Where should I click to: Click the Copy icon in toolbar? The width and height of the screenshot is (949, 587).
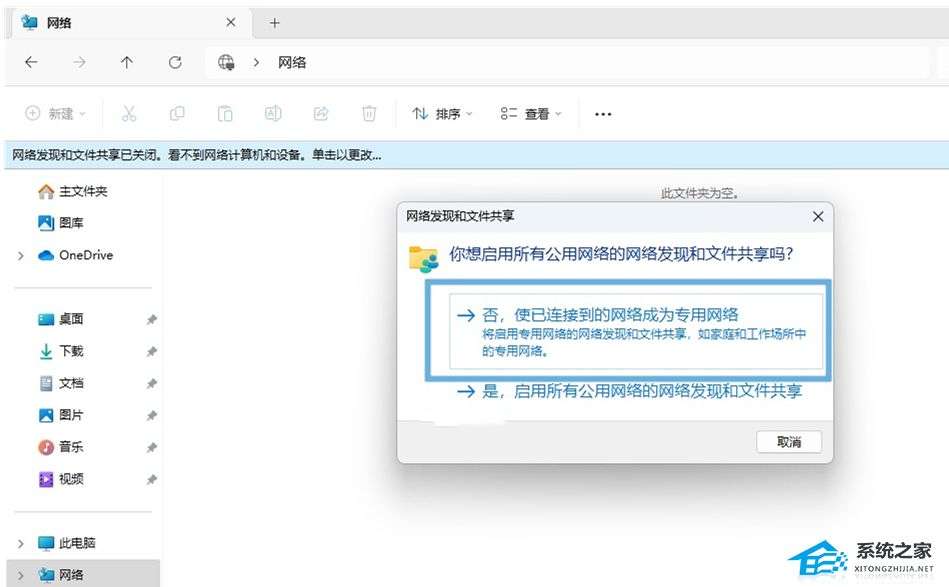point(177,114)
